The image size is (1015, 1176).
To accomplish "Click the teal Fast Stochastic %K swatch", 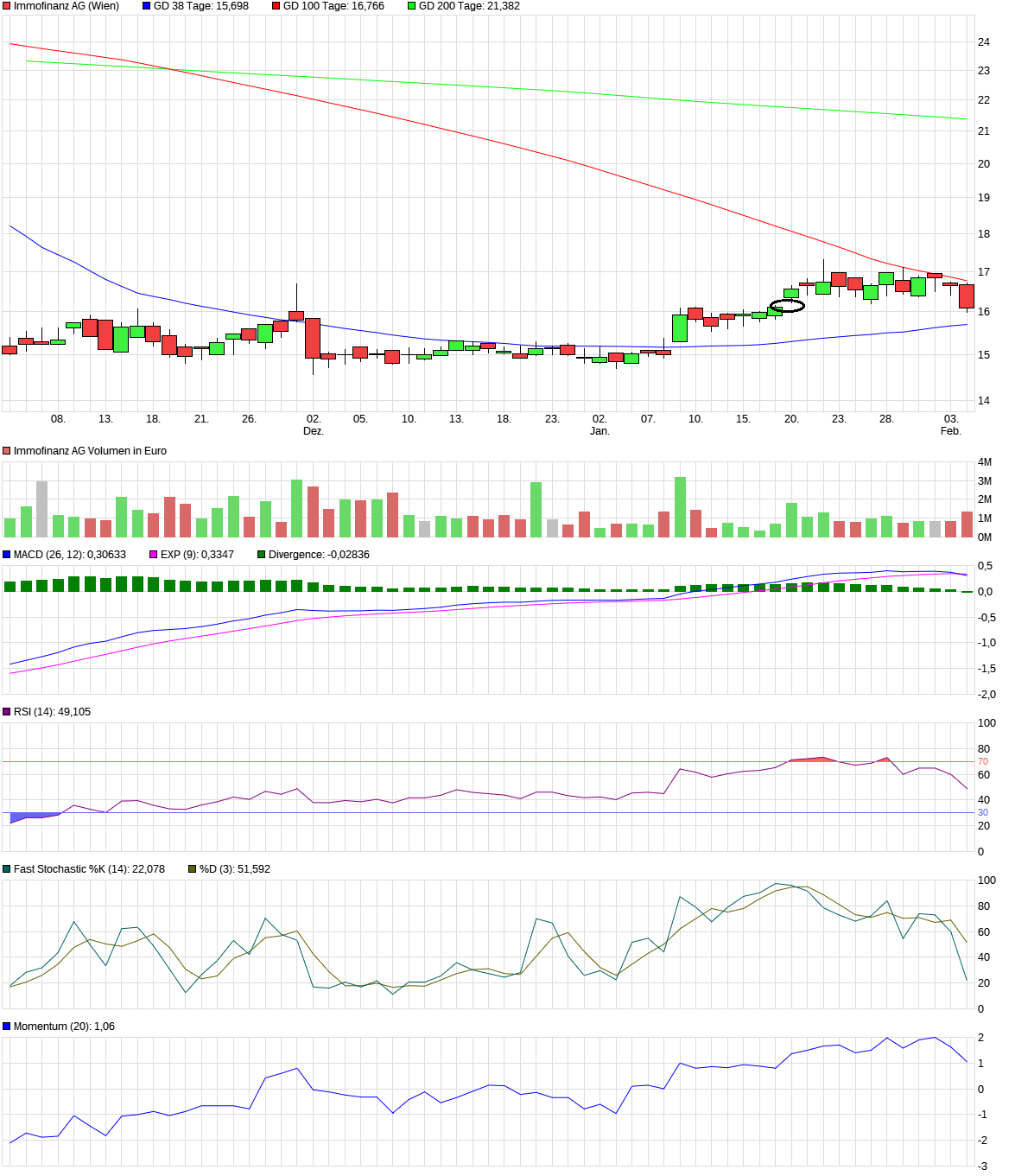I will [x=7, y=869].
